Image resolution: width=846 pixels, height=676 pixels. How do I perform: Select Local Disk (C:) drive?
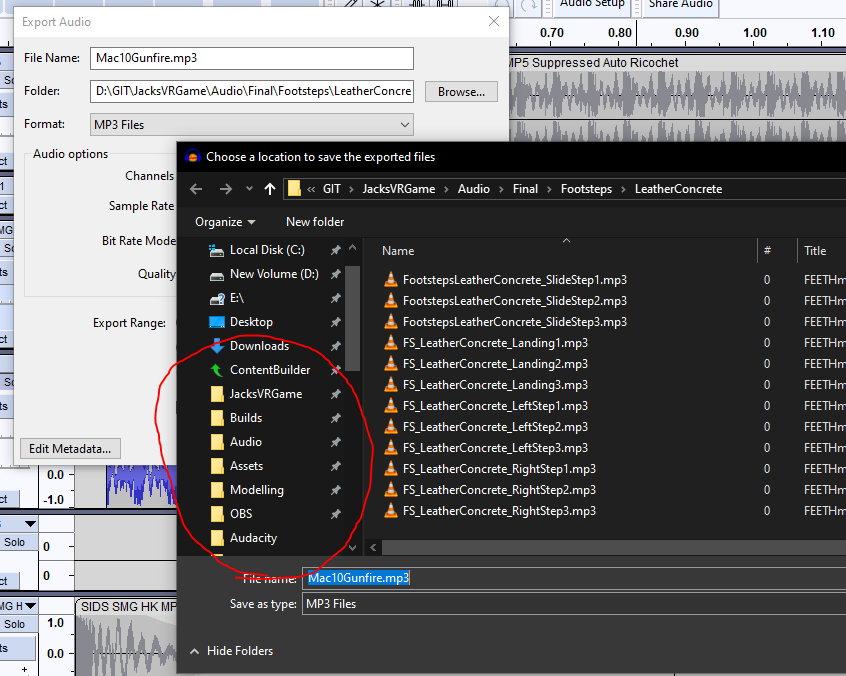(267, 250)
